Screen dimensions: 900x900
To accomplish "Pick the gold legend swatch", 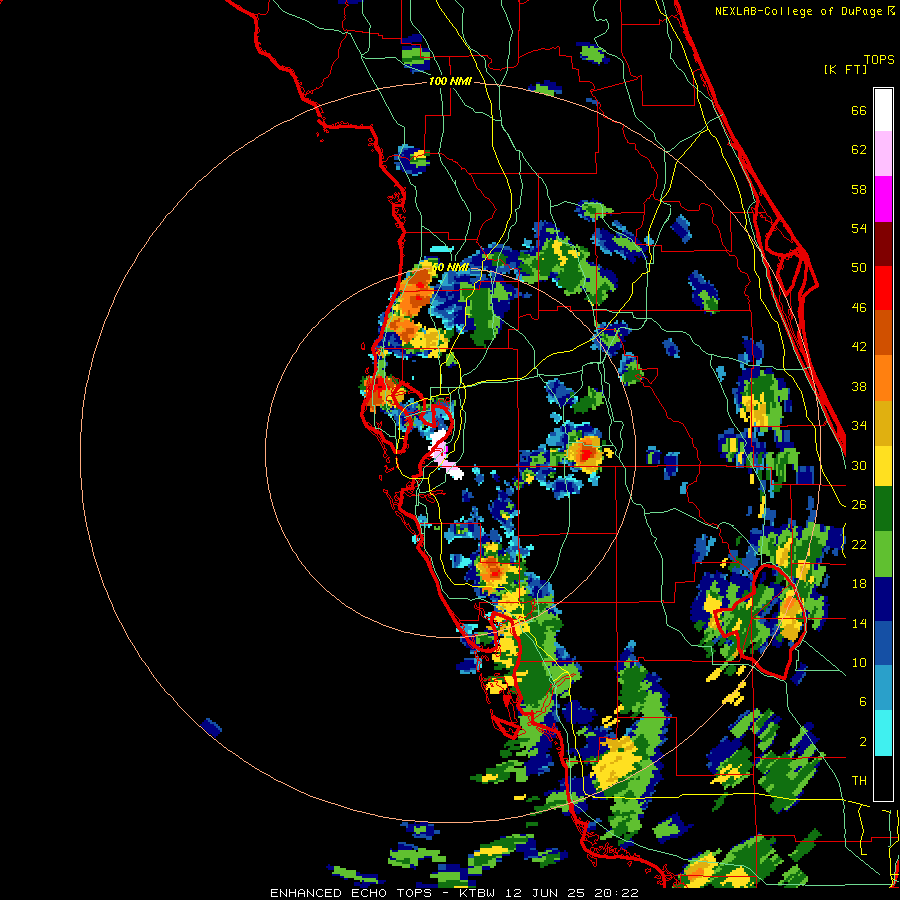I will click(883, 423).
